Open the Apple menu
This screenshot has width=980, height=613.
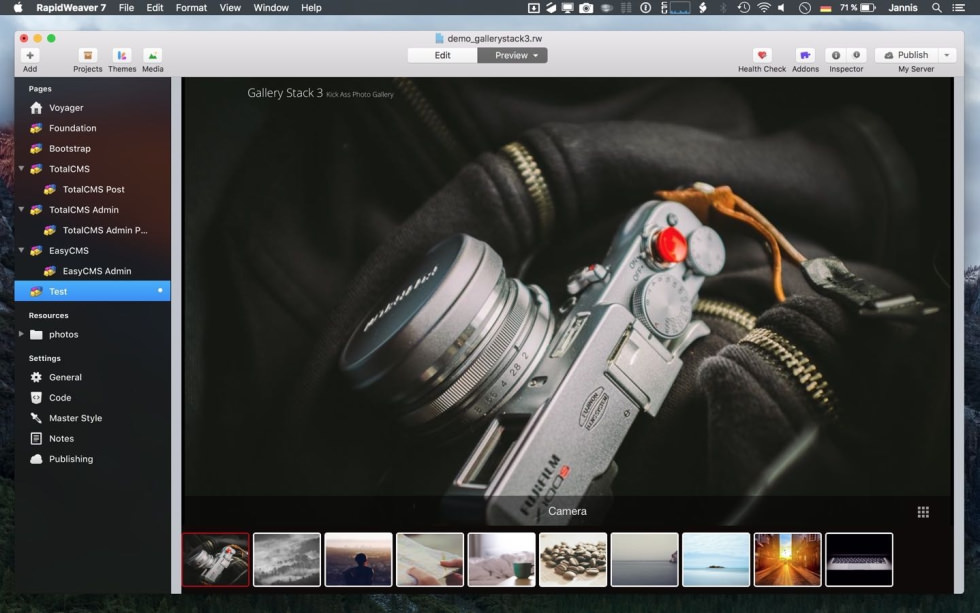[18, 7]
